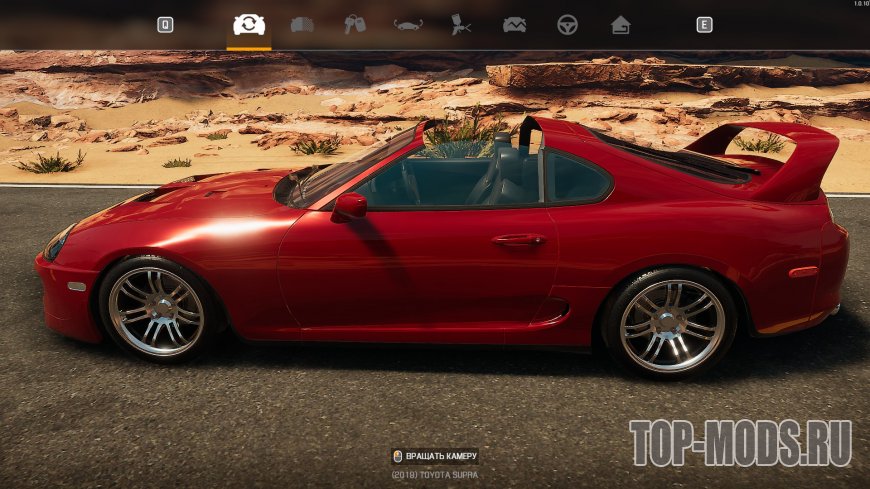The height and width of the screenshot is (489, 870).
Task: Open the steering wheel tab
Action: [567, 25]
